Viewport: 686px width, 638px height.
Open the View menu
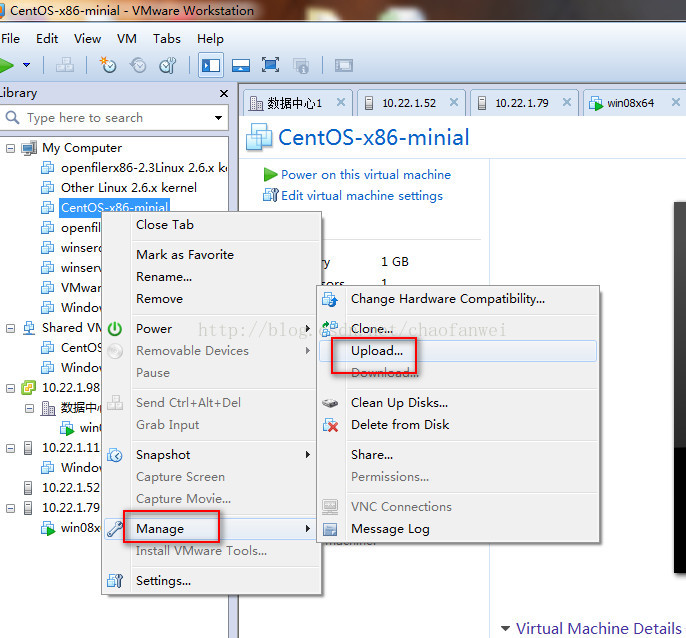[88, 39]
